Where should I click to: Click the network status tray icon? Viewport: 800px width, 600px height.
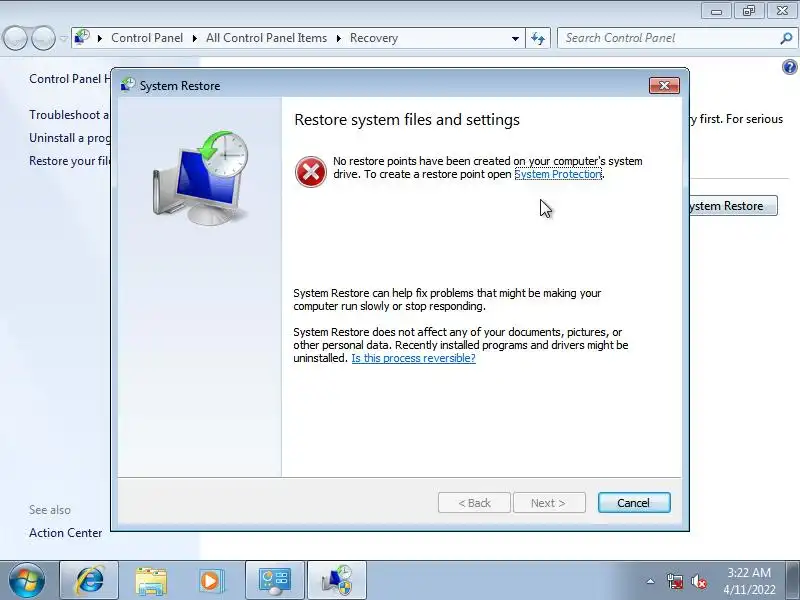(x=674, y=581)
